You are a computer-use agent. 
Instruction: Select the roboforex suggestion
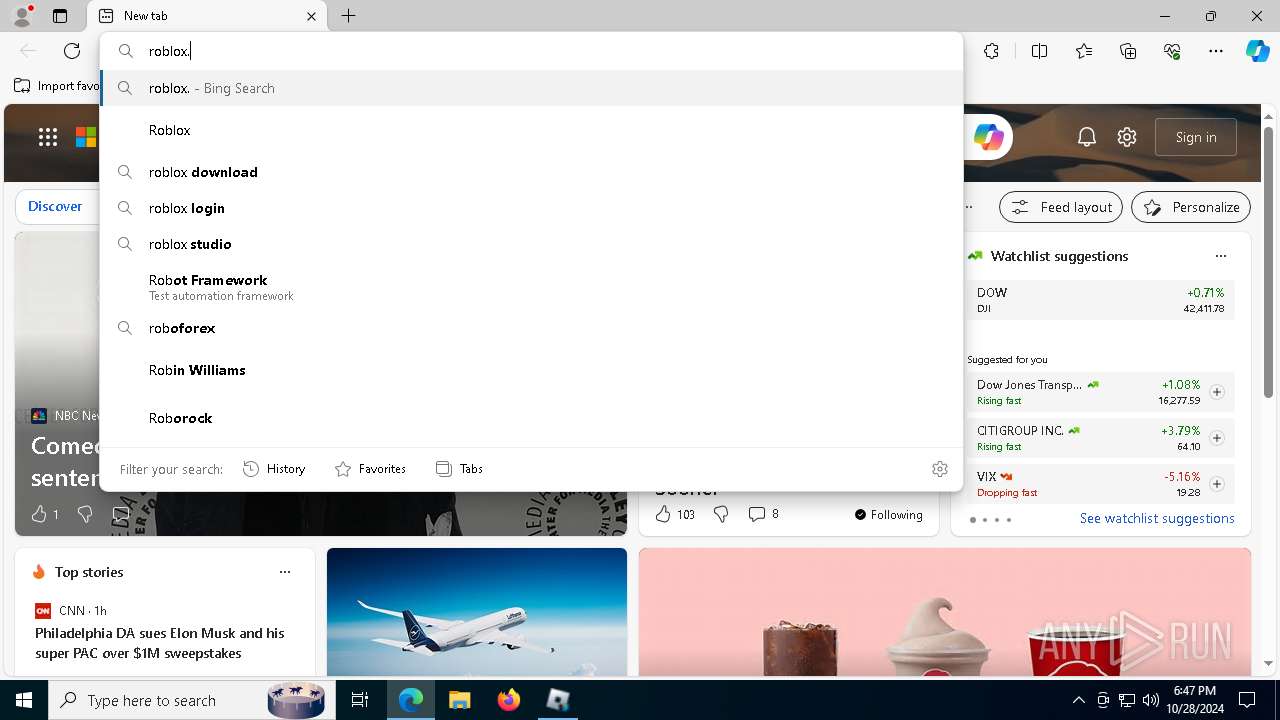532,328
